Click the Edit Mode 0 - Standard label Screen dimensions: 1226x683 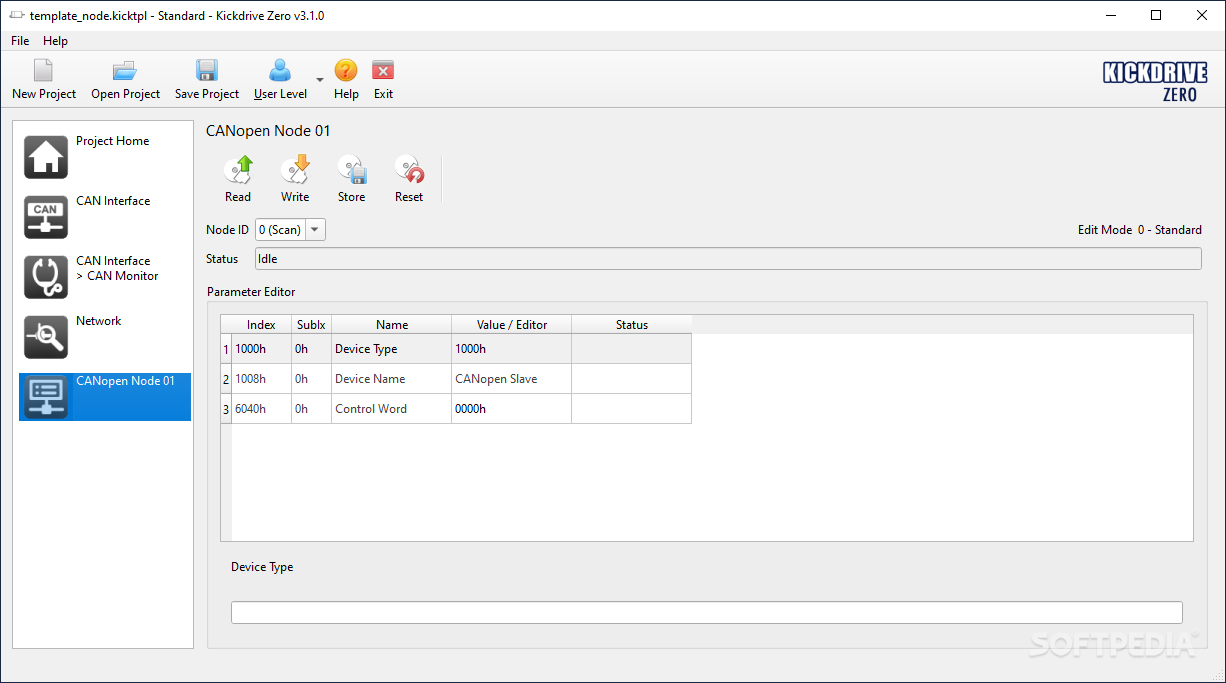[1140, 230]
